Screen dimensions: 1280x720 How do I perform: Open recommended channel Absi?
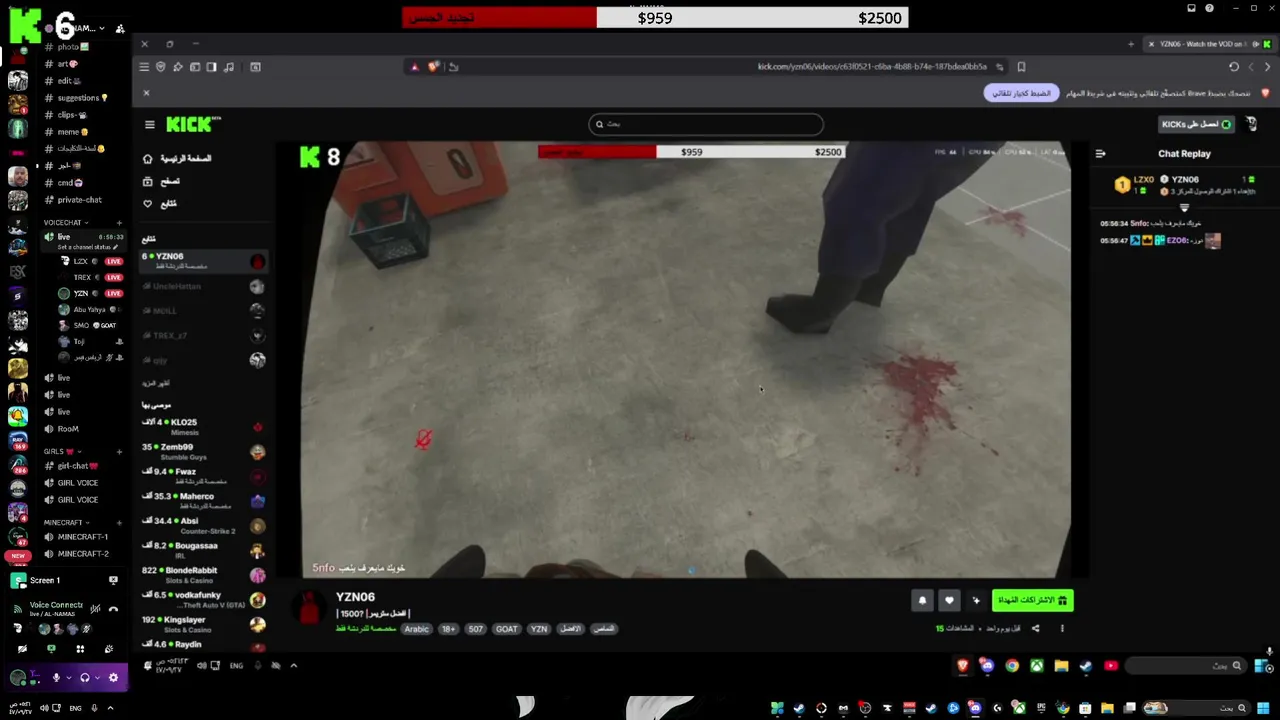pyautogui.click(x=203, y=525)
